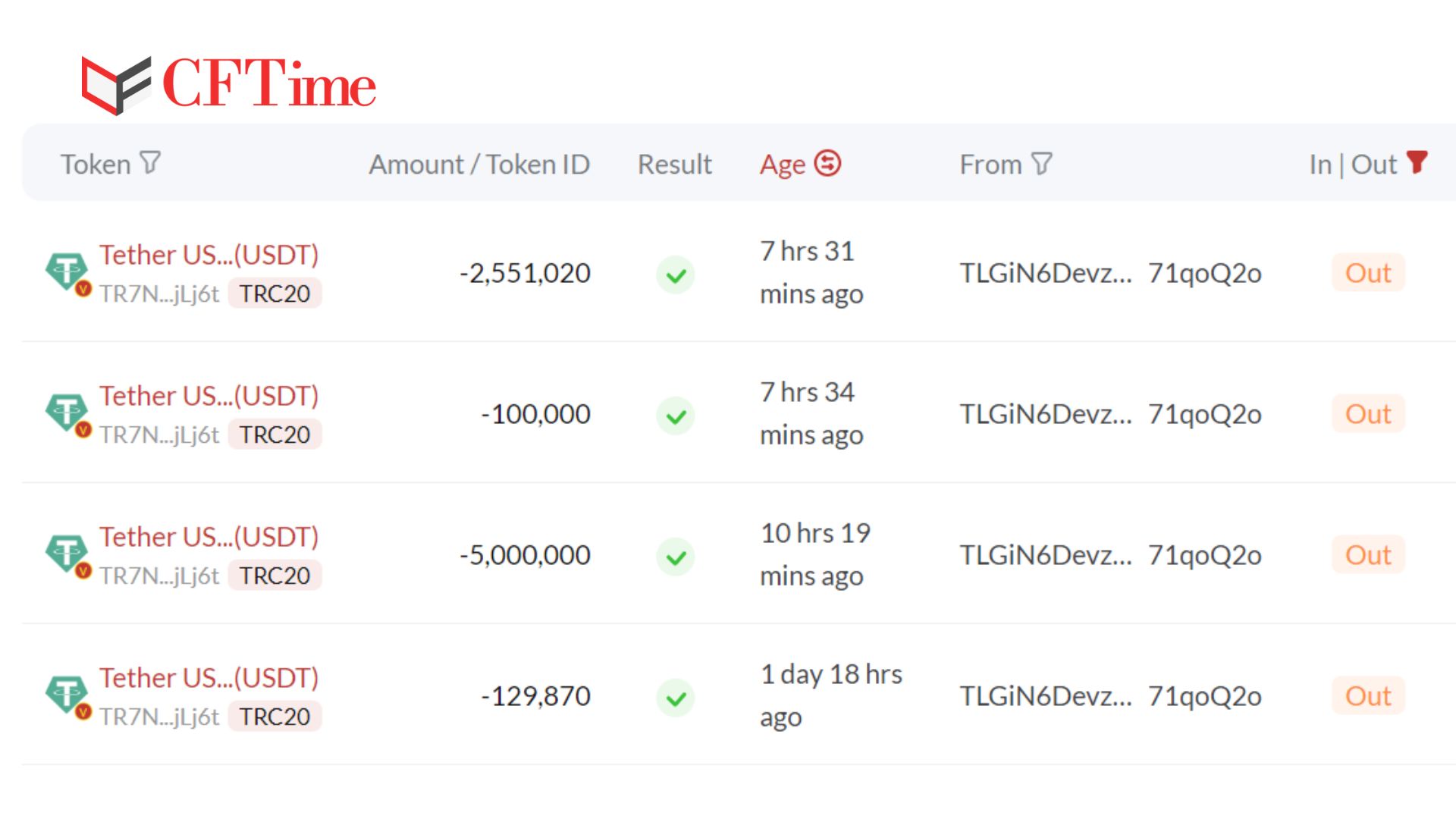Click Out badge in the first row
The width and height of the screenshot is (1456, 819).
pyautogui.click(x=1368, y=273)
